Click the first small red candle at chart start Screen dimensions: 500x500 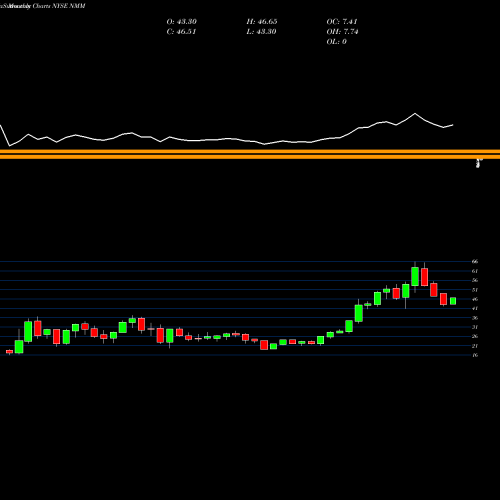point(9,352)
